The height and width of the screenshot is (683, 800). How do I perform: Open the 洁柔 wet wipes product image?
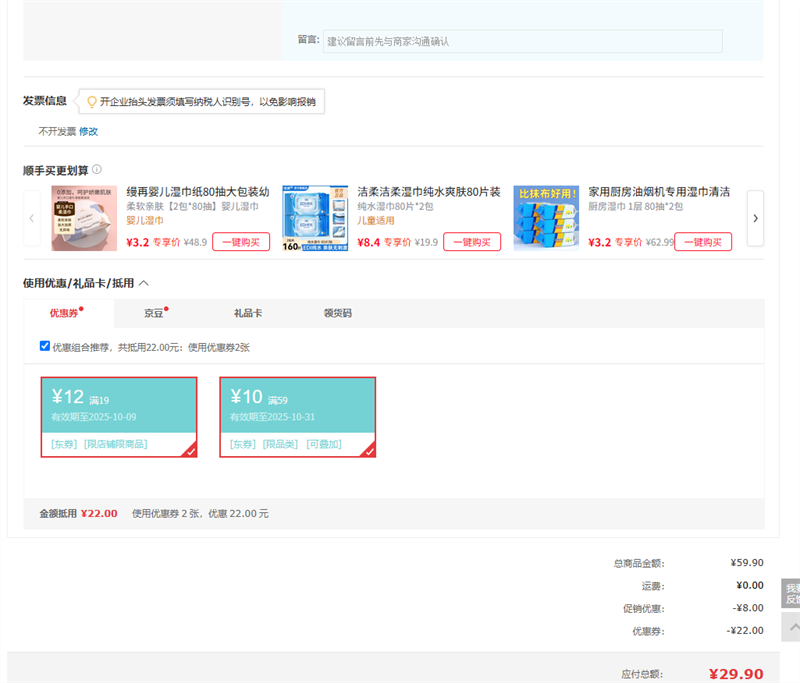point(315,218)
